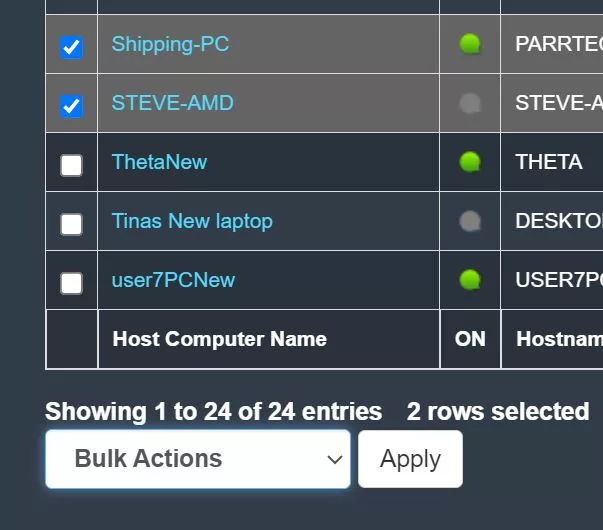The width and height of the screenshot is (603, 530).
Task: Click the THETA hostname cell
Action: coord(548,162)
